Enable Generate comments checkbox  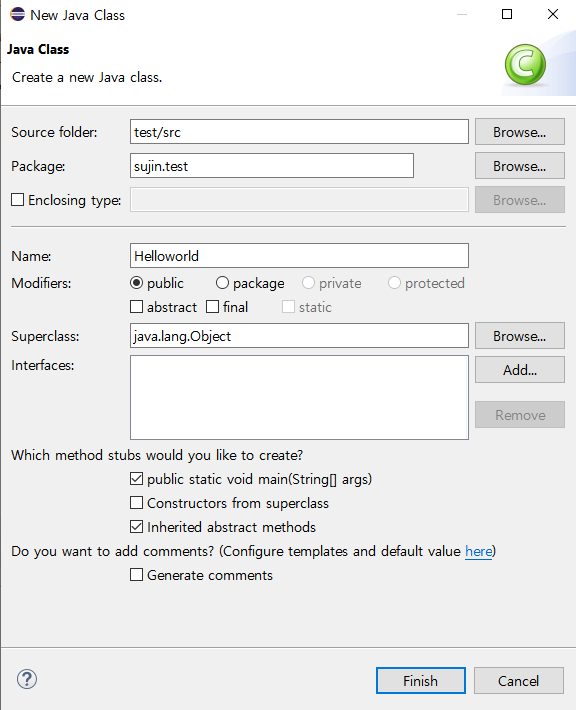coord(136,575)
